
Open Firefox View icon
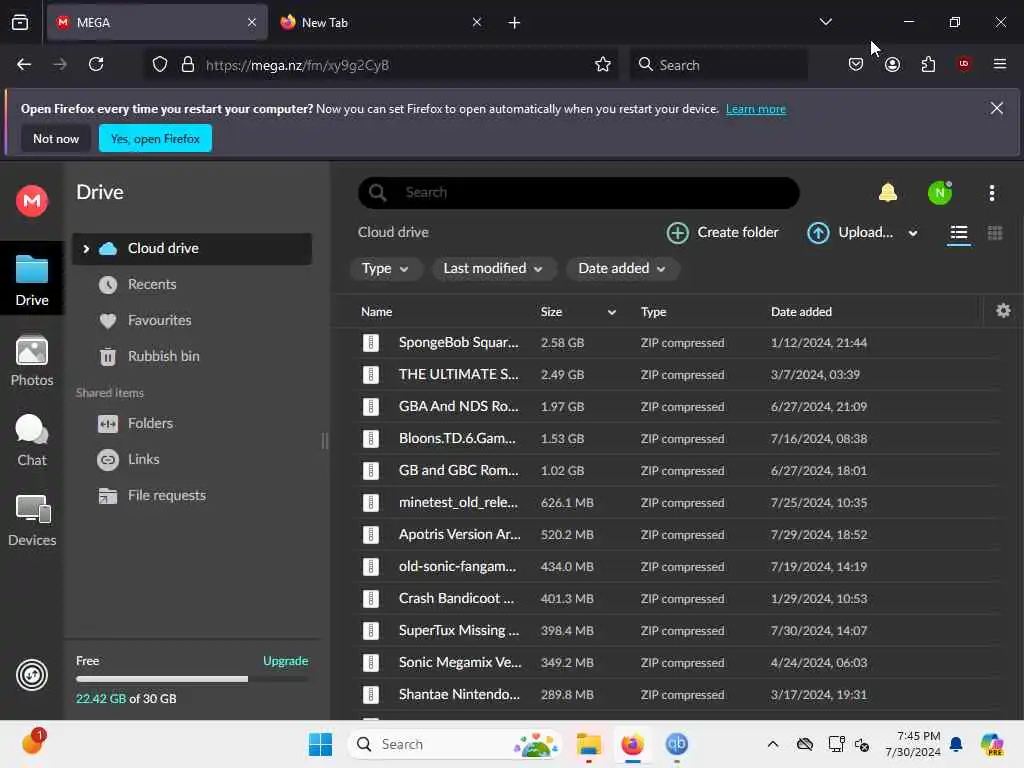[x=20, y=22]
